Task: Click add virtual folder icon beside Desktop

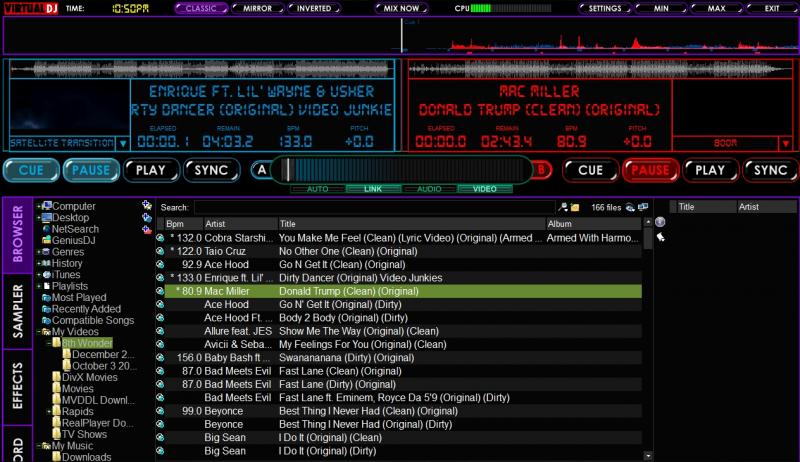Action: click(147, 218)
